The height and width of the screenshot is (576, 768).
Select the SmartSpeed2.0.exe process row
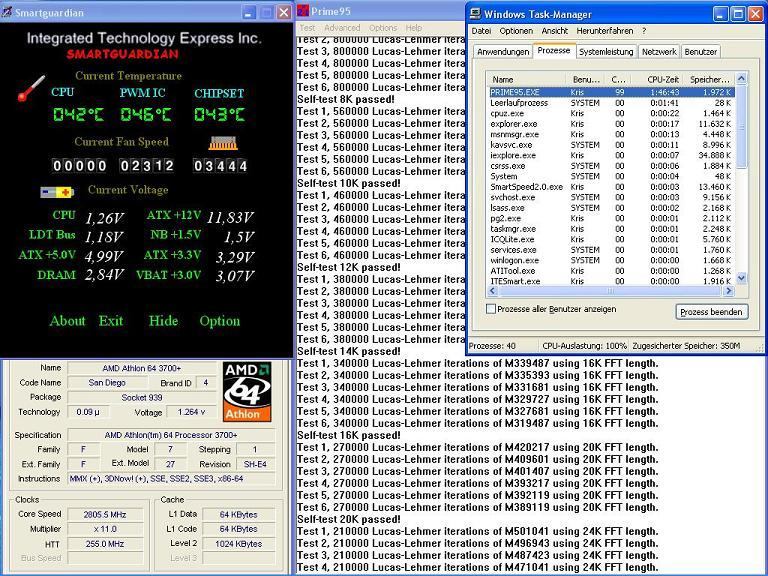click(x=611, y=187)
